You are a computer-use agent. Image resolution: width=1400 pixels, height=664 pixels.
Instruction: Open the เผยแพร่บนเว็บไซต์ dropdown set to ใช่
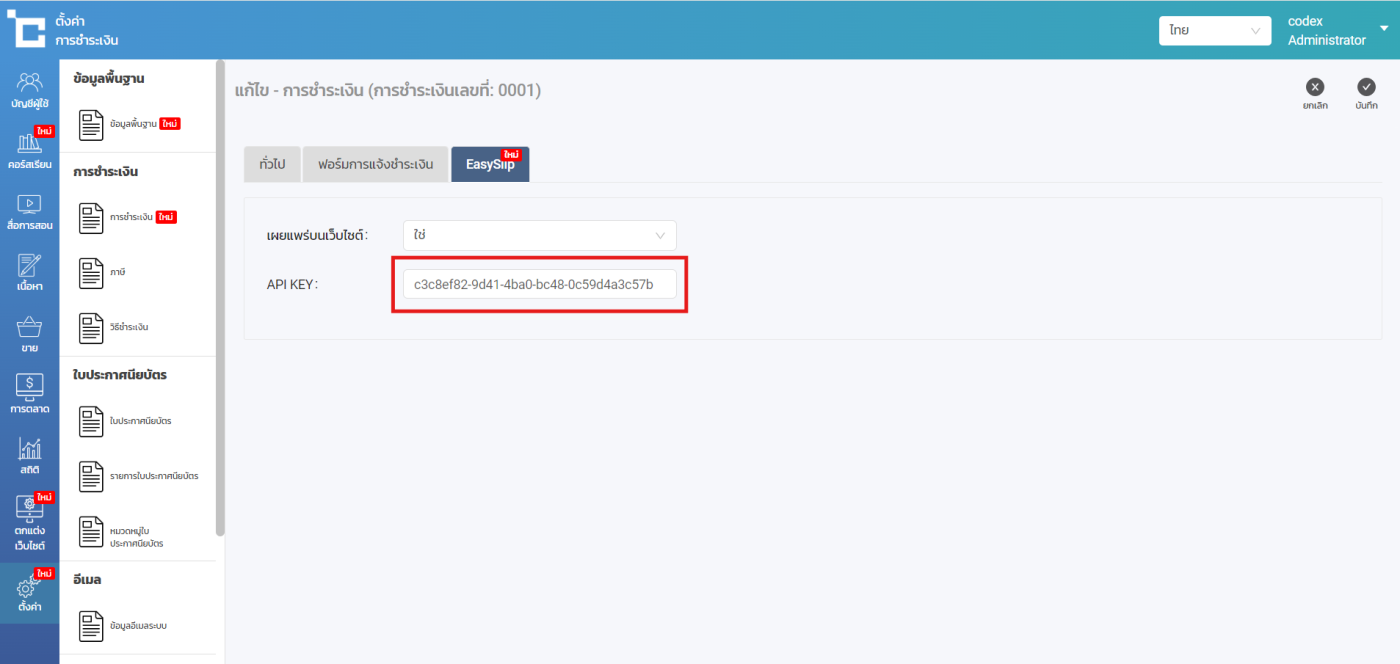coord(539,235)
